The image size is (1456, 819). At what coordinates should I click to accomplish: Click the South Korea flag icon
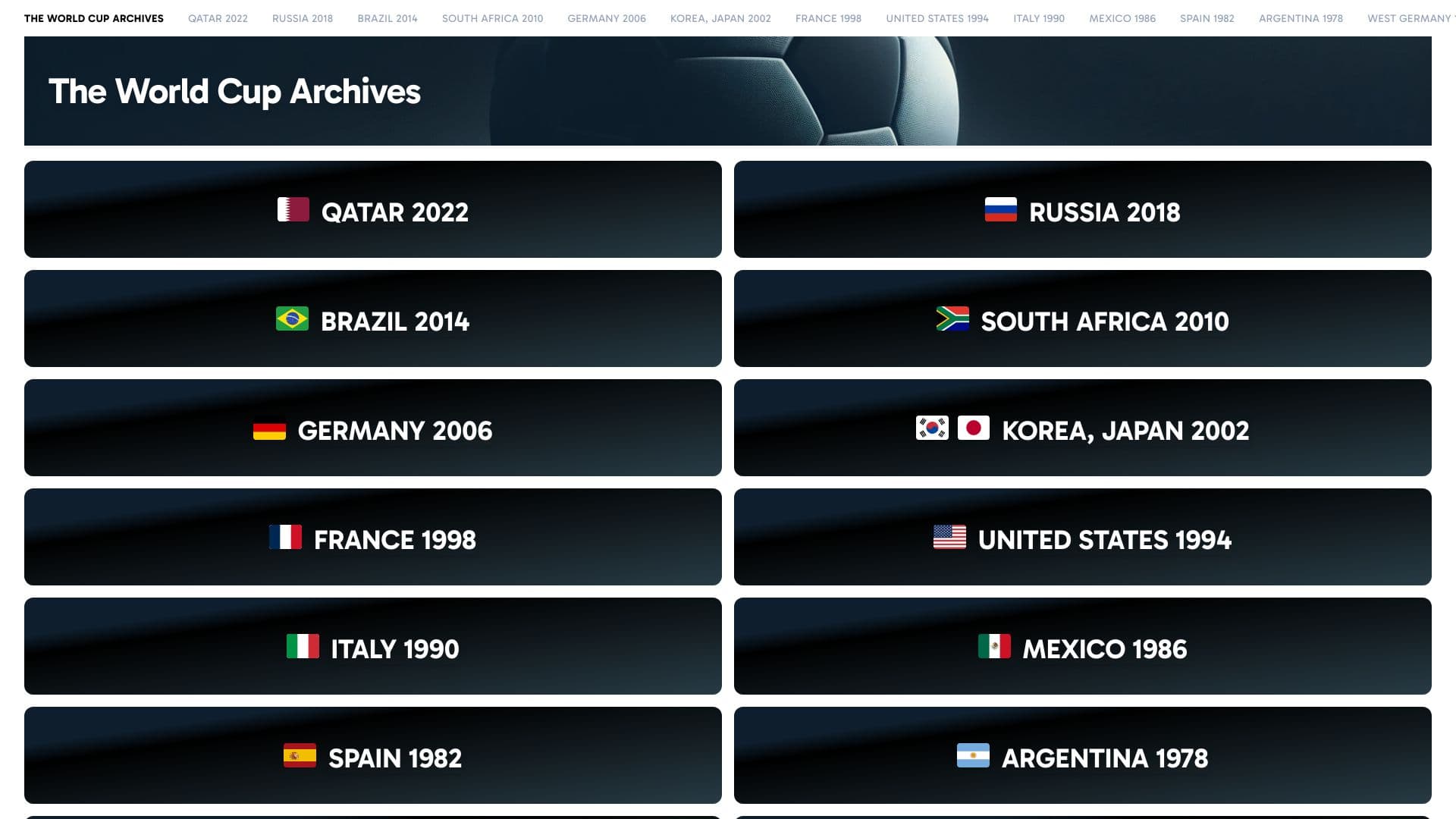coord(930,428)
